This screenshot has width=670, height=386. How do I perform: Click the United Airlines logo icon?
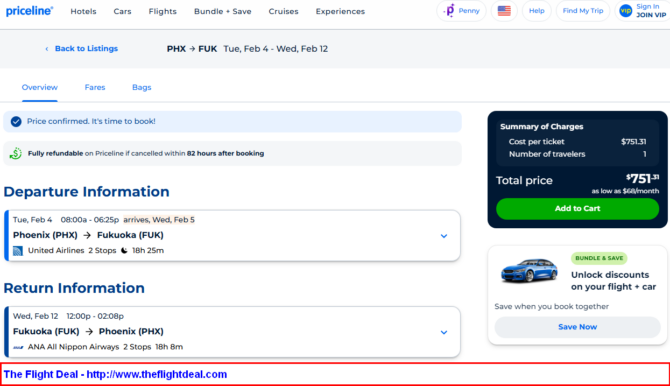point(18,250)
